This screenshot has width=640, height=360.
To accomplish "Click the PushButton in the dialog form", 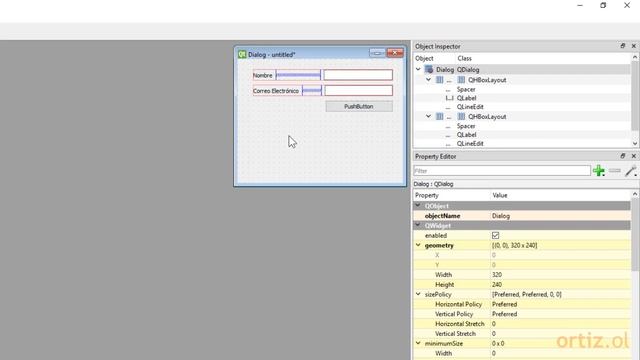I will tap(359, 107).
